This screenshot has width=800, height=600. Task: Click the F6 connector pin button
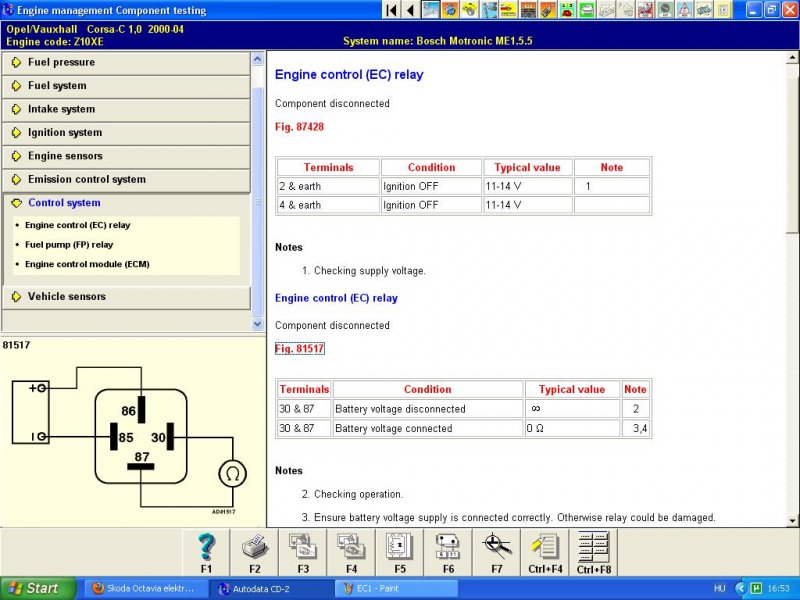(448, 552)
